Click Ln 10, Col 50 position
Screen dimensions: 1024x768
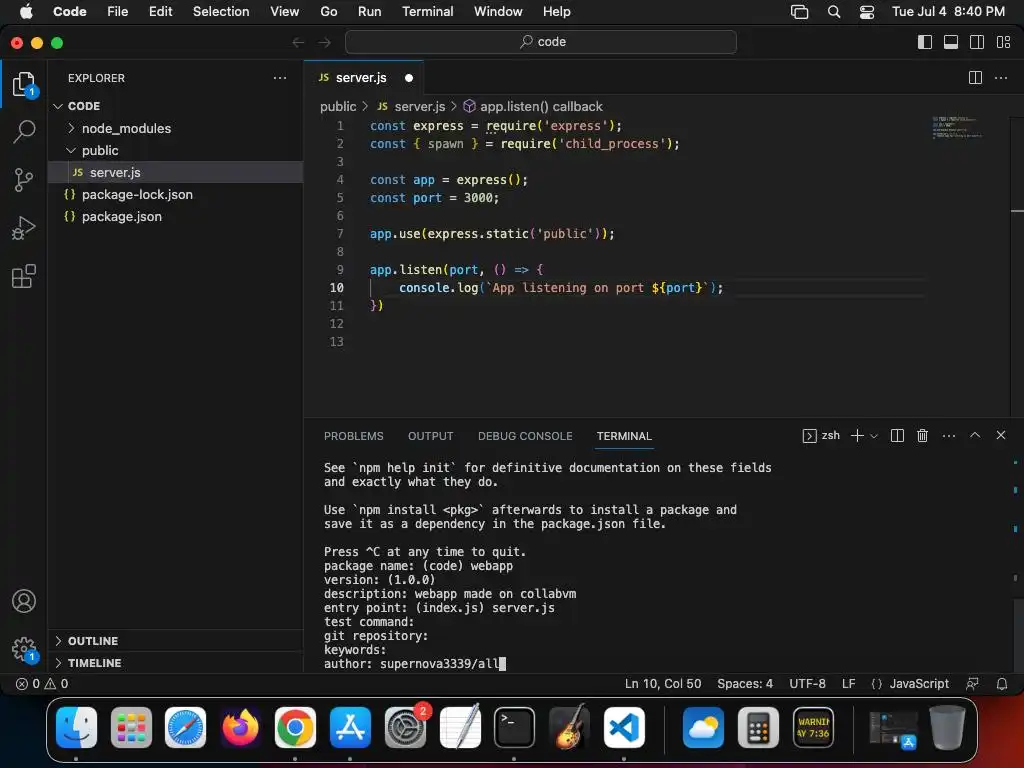point(663,684)
